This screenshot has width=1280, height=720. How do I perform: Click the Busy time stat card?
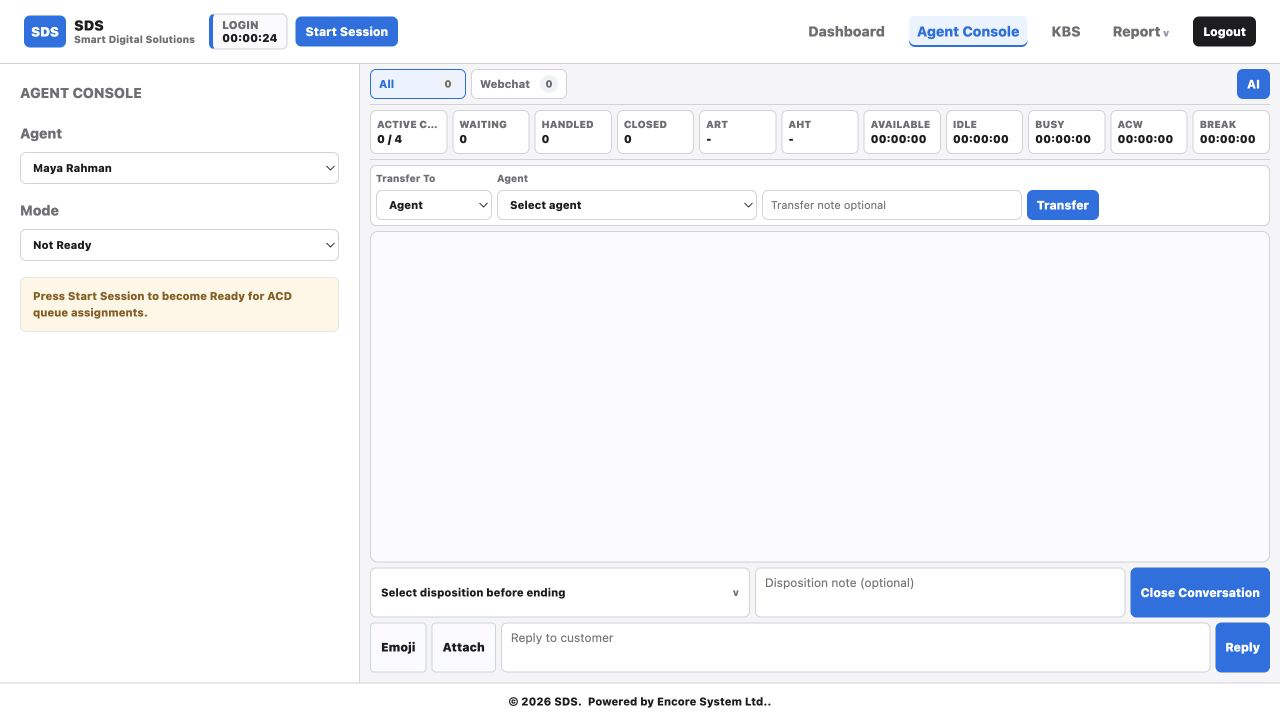pyautogui.click(x=1067, y=132)
